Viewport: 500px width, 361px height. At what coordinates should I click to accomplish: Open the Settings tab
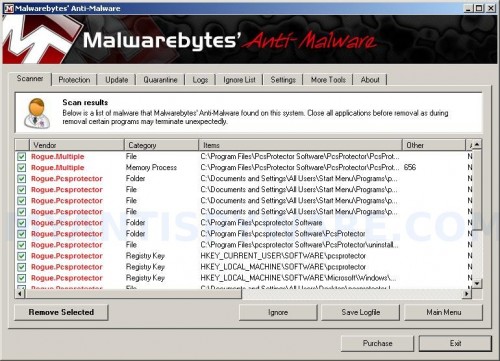283,80
